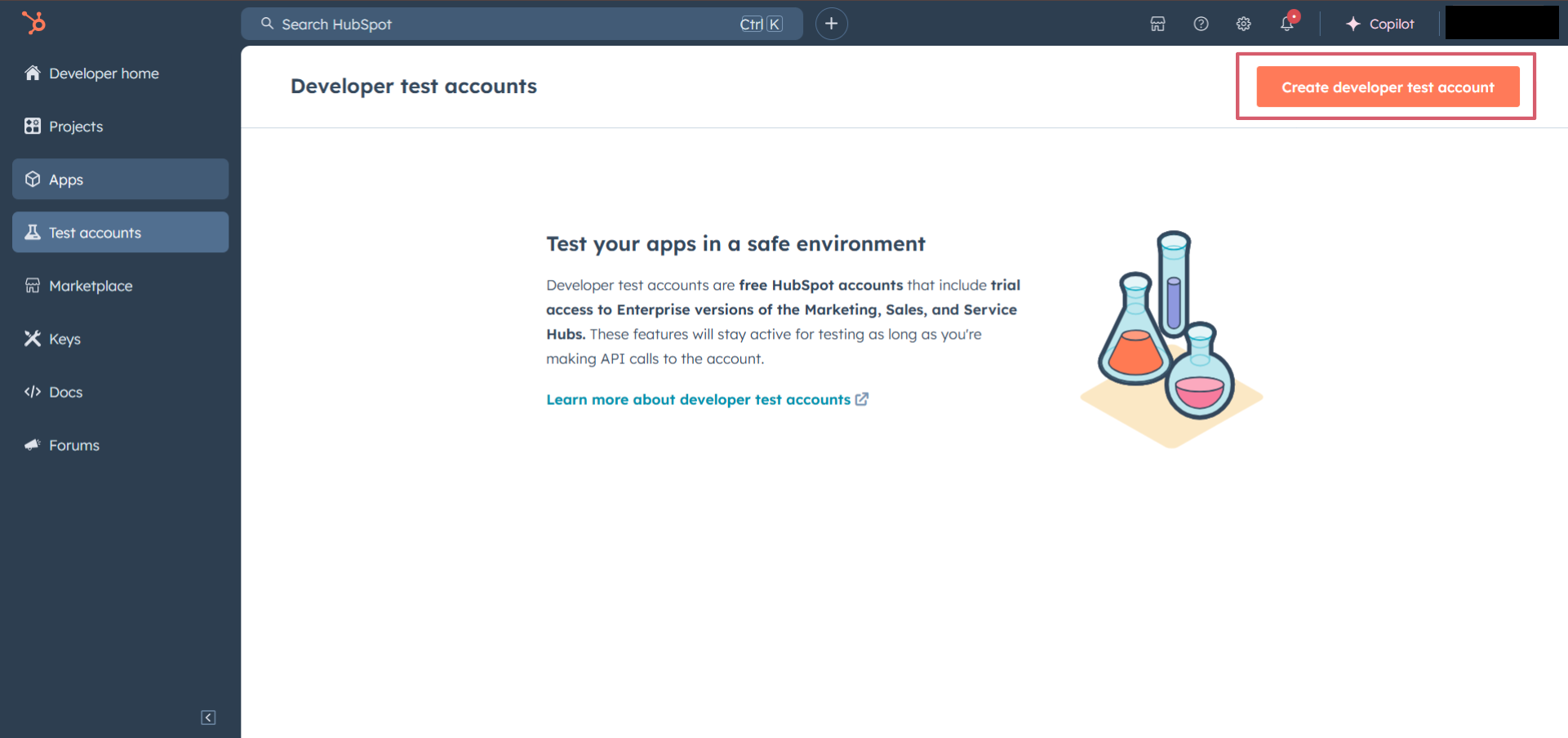Click the Copilot sparkle icon
This screenshot has width=1568, height=738.
[x=1353, y=24]
